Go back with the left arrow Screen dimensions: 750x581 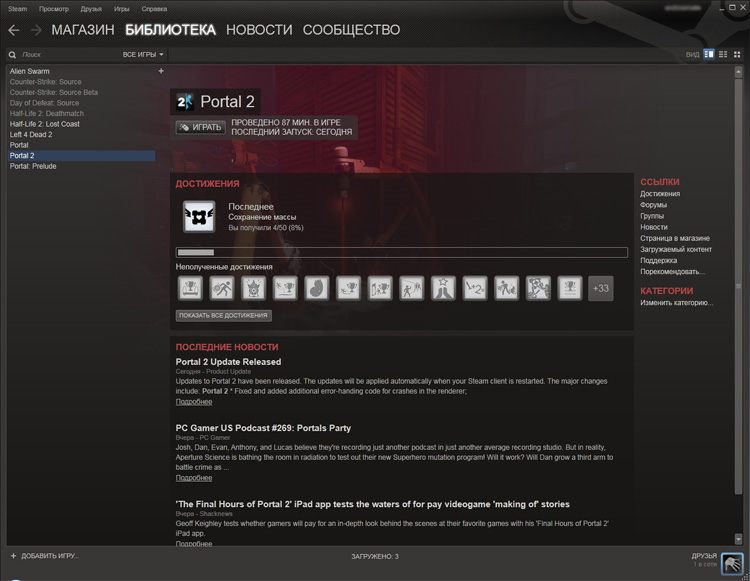coord(14,30)
